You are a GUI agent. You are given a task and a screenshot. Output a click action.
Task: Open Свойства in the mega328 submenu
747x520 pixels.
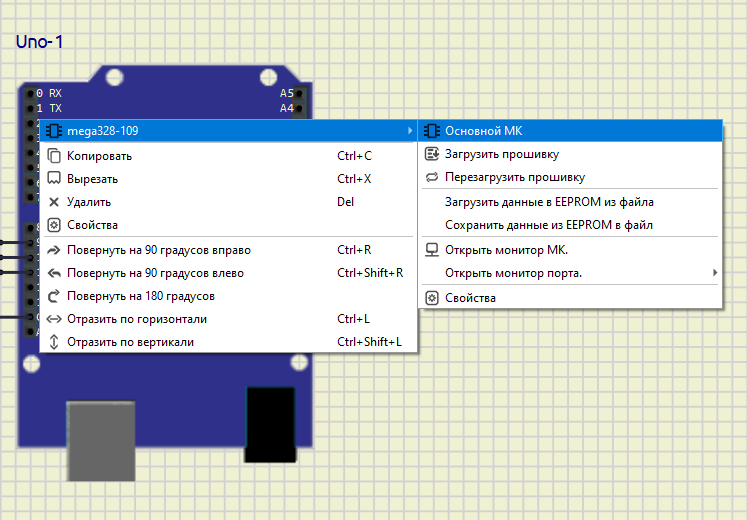(x=470, y=298)
